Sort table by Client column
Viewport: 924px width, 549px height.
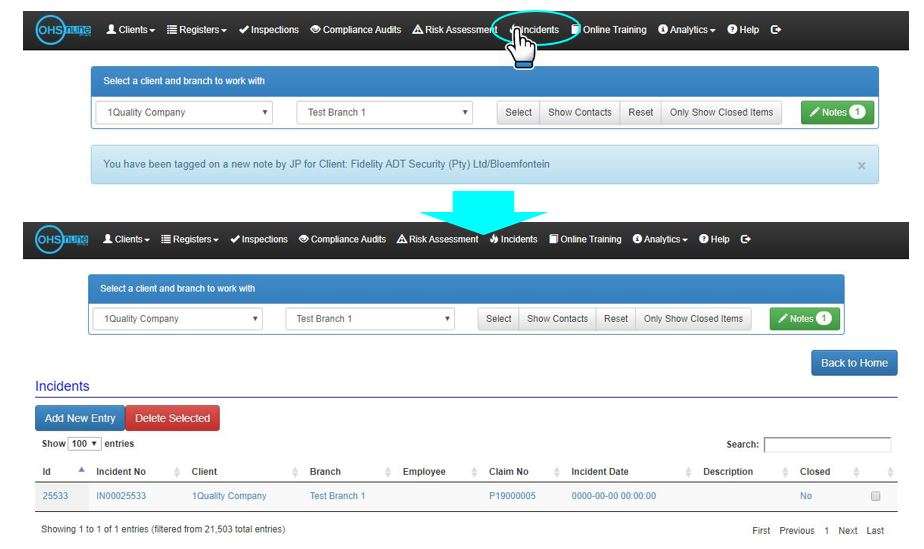pyautogui.click(x=244, y=471)
